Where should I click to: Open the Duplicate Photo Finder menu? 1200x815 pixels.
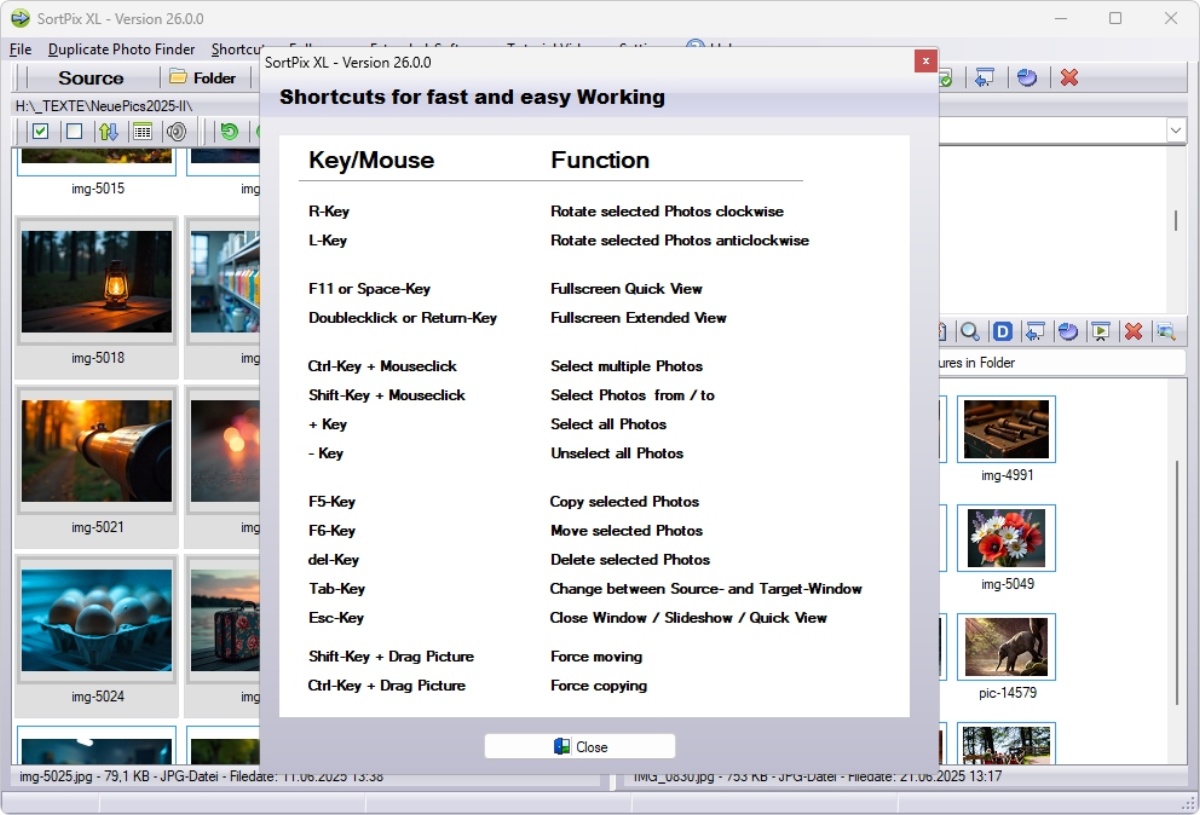pyautogui.click(x=122, y=49)
